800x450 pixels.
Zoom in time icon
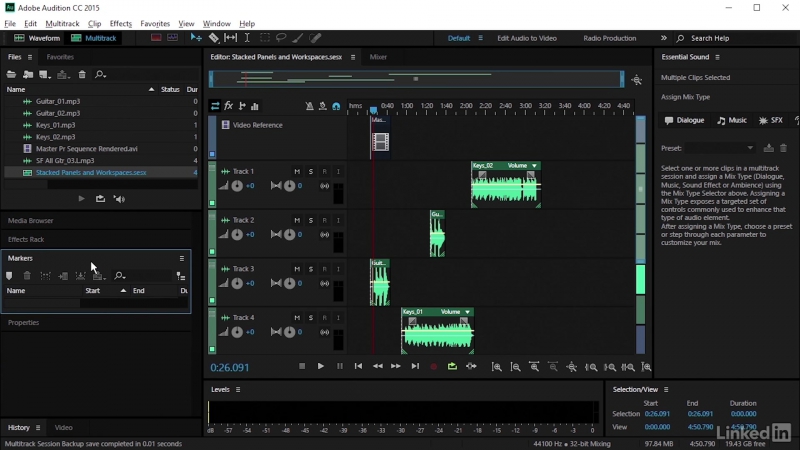pyautogui.click(x=534, y=367)
